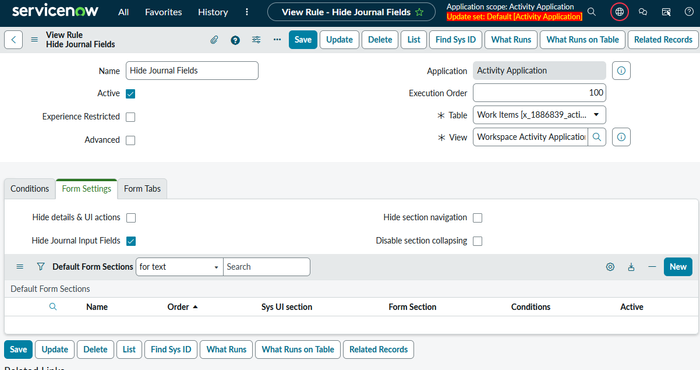Screen dimensions: 700x370
Task: Enable the Advanced checkbox
Action: [x=130, y=140]
